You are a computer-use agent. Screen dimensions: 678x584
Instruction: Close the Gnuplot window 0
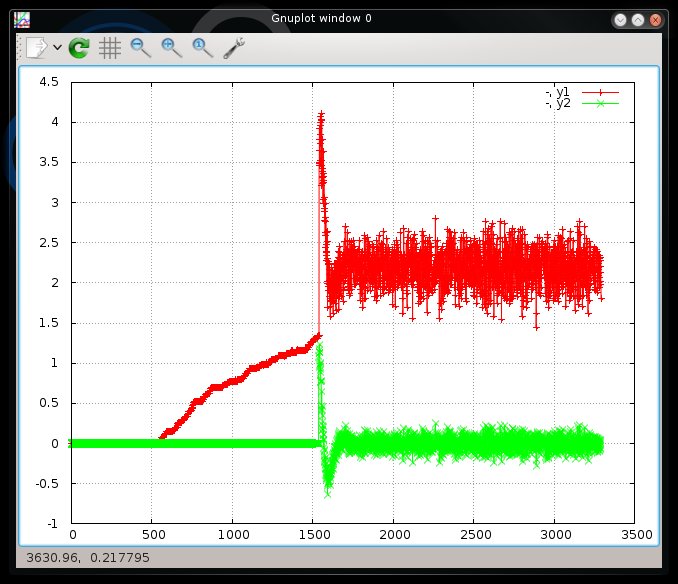tap(655, 19)
